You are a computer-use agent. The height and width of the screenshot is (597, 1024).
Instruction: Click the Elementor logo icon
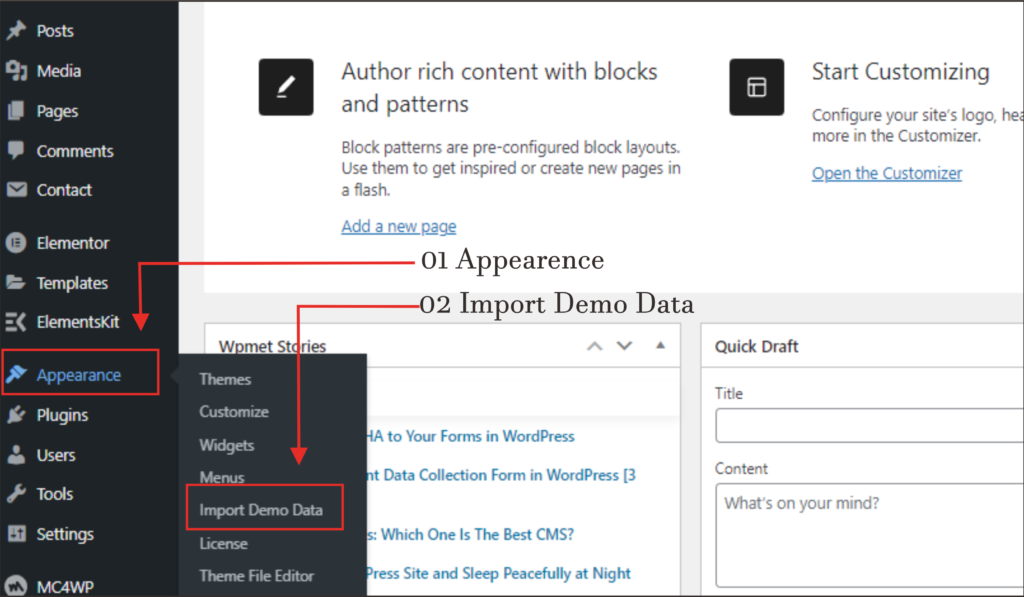pos(16,243)
